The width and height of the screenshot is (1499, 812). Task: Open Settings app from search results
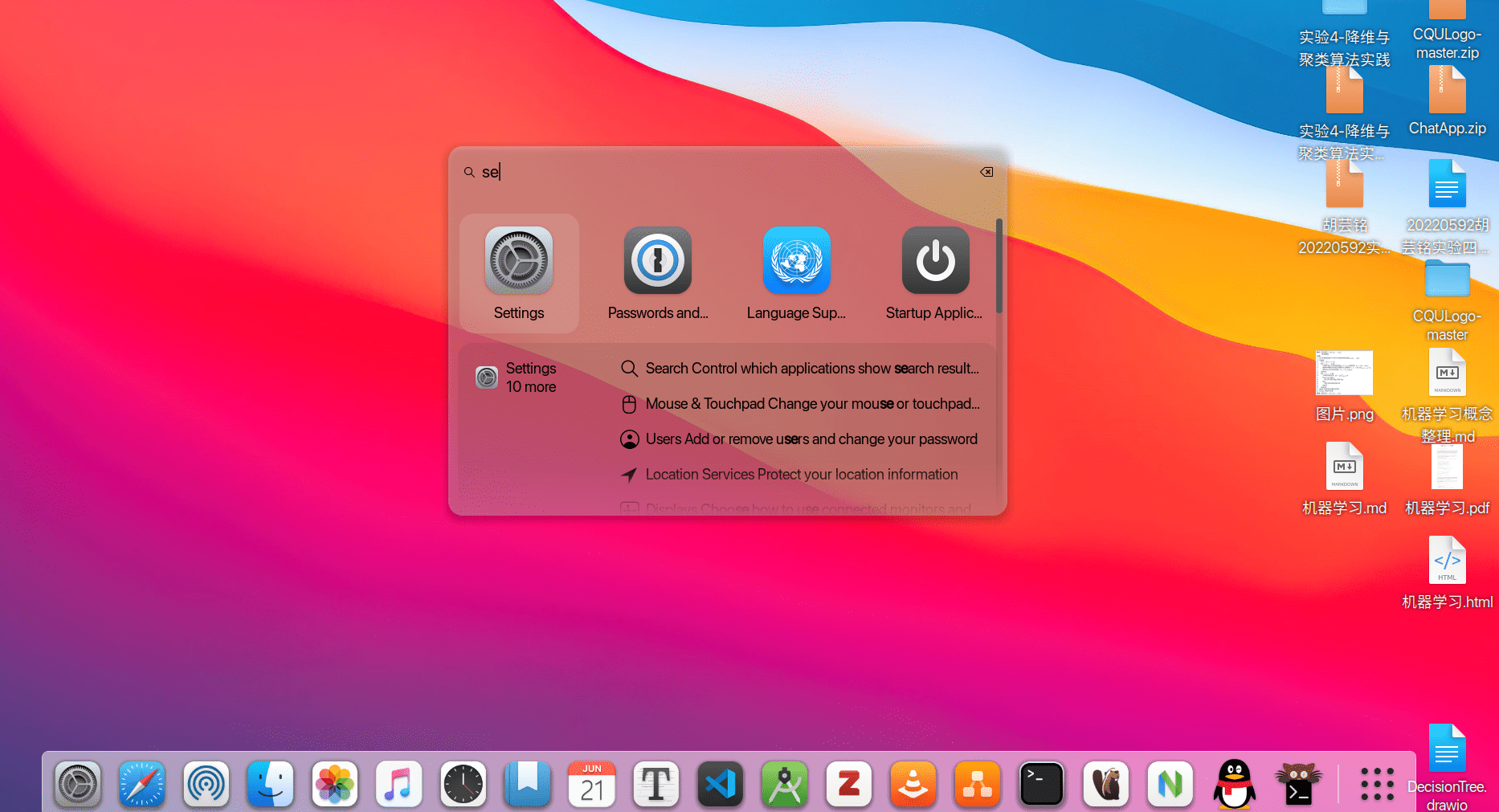[x=518, y=273]
